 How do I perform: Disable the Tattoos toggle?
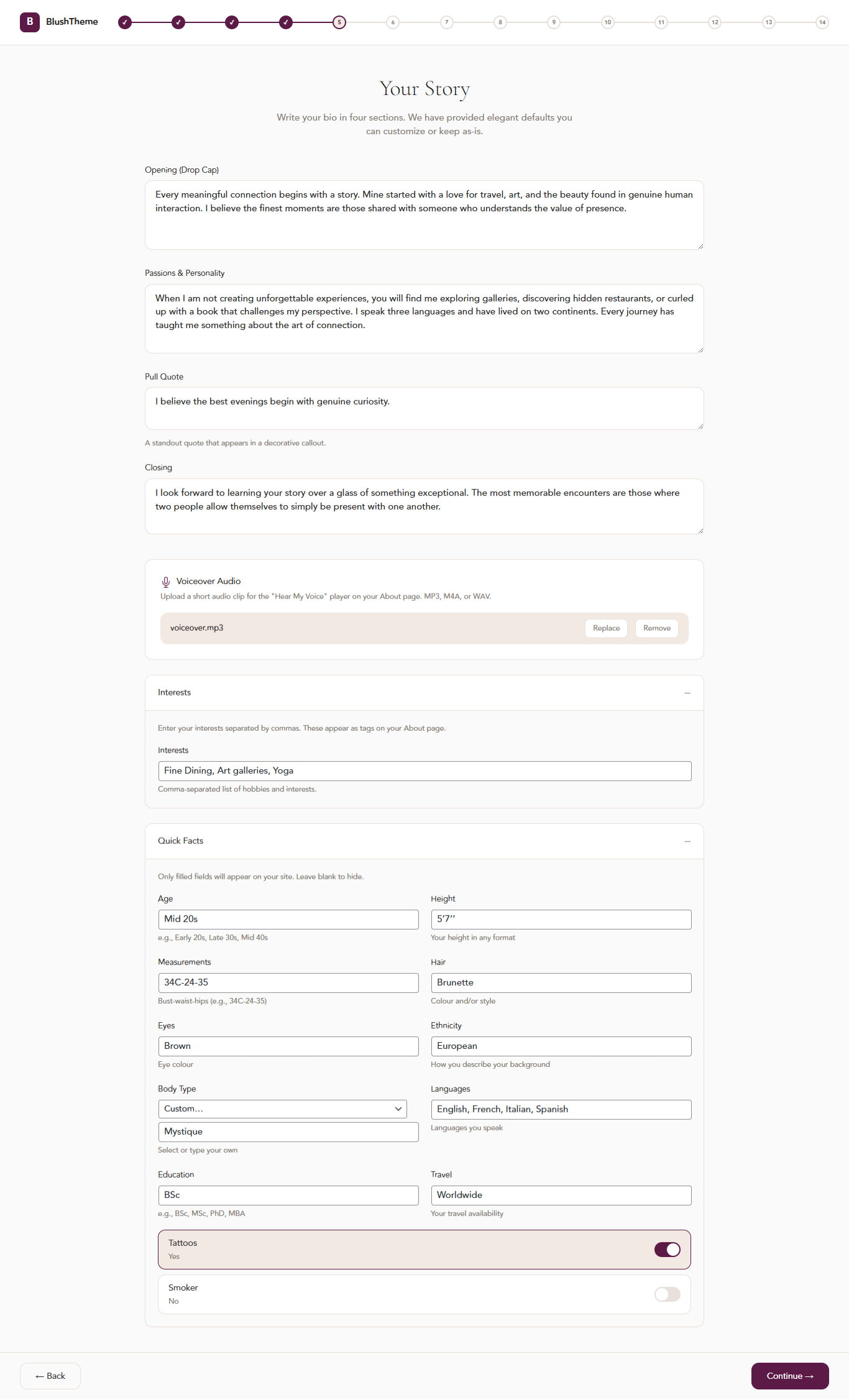tap(667, 1249)
